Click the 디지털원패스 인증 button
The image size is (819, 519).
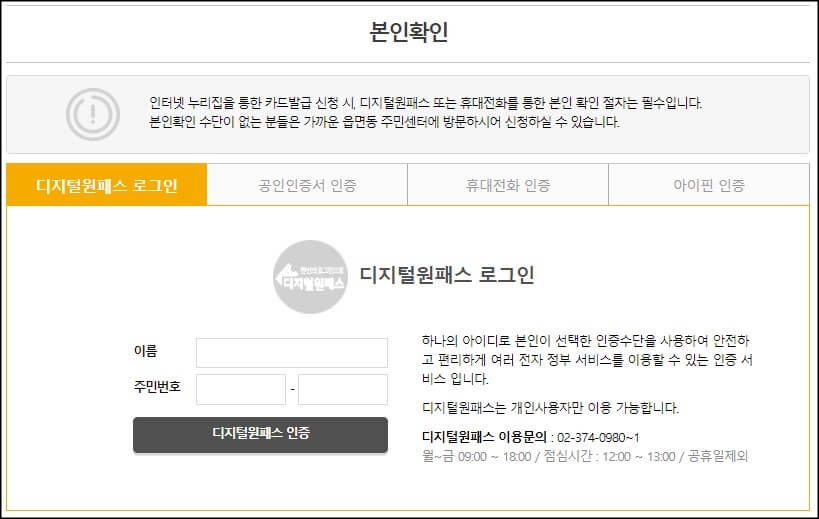[x=260, y=434]
